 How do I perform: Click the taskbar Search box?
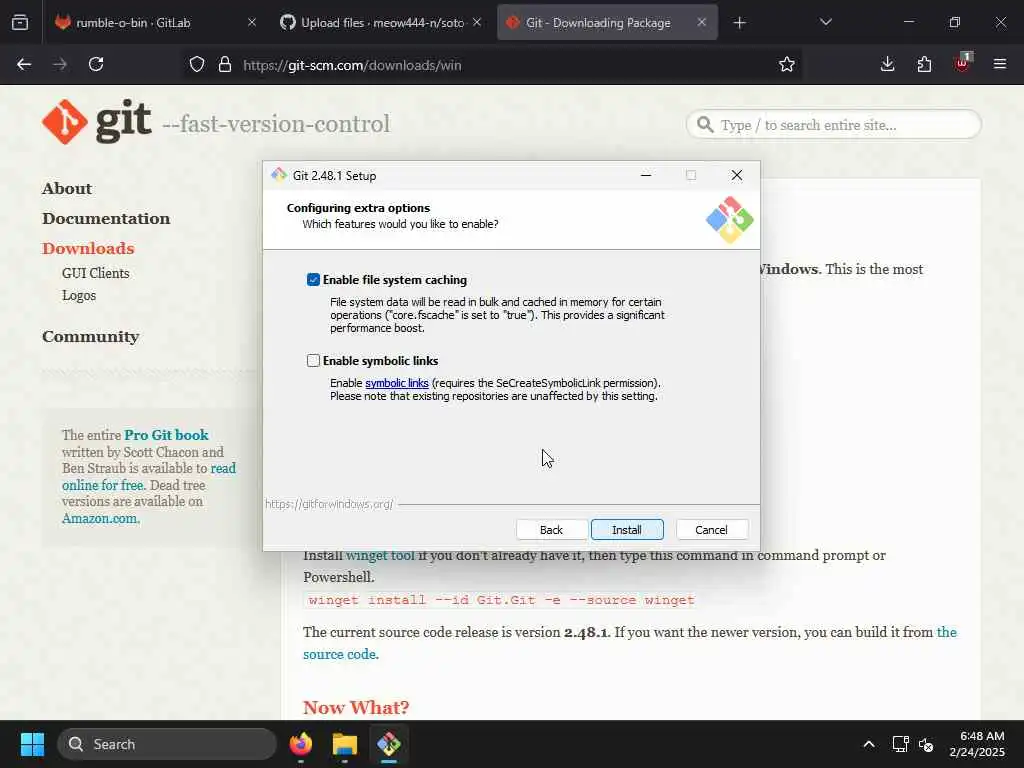point(167,744)
